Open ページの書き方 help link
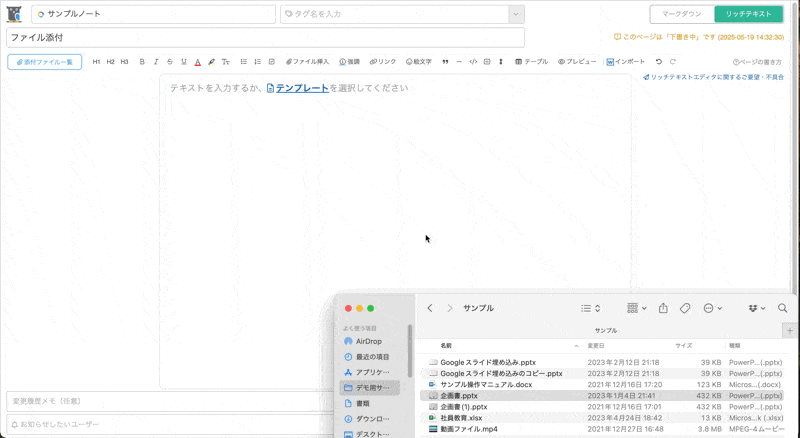Image resolution: width=800 pixels, height=438 pixels. pos(757,62)
